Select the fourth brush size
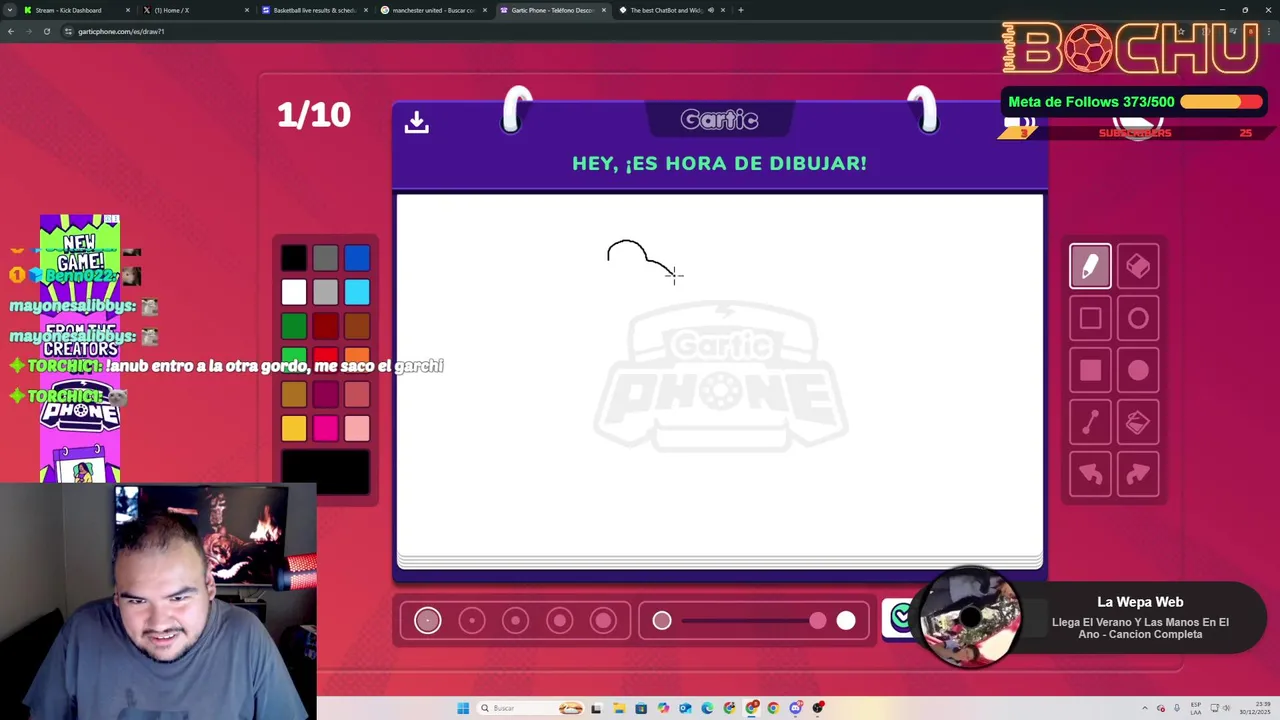The height and width of the screenshot is (720, 1280). coord(559,621)
